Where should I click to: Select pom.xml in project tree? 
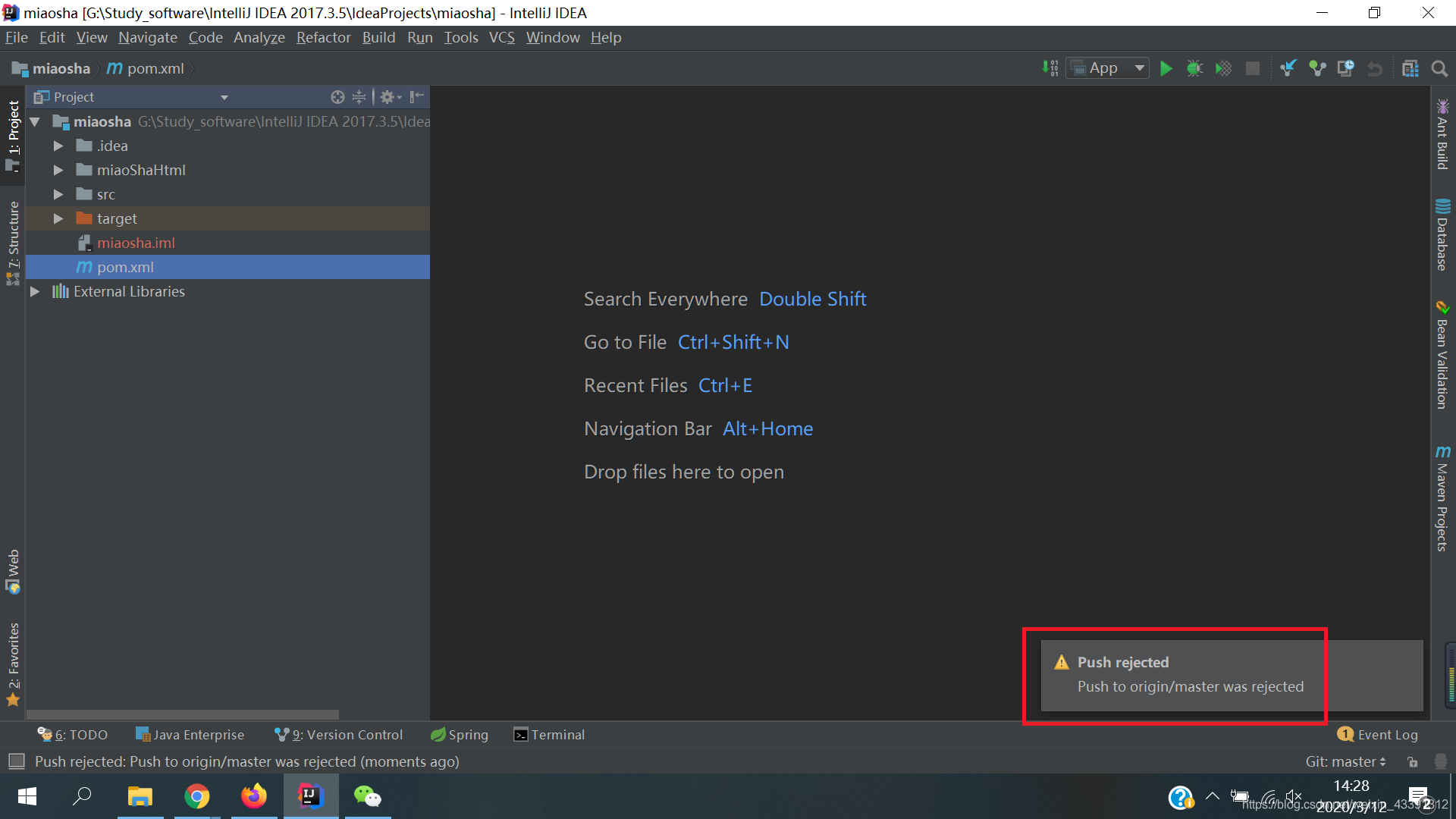(x=227, y=267)
